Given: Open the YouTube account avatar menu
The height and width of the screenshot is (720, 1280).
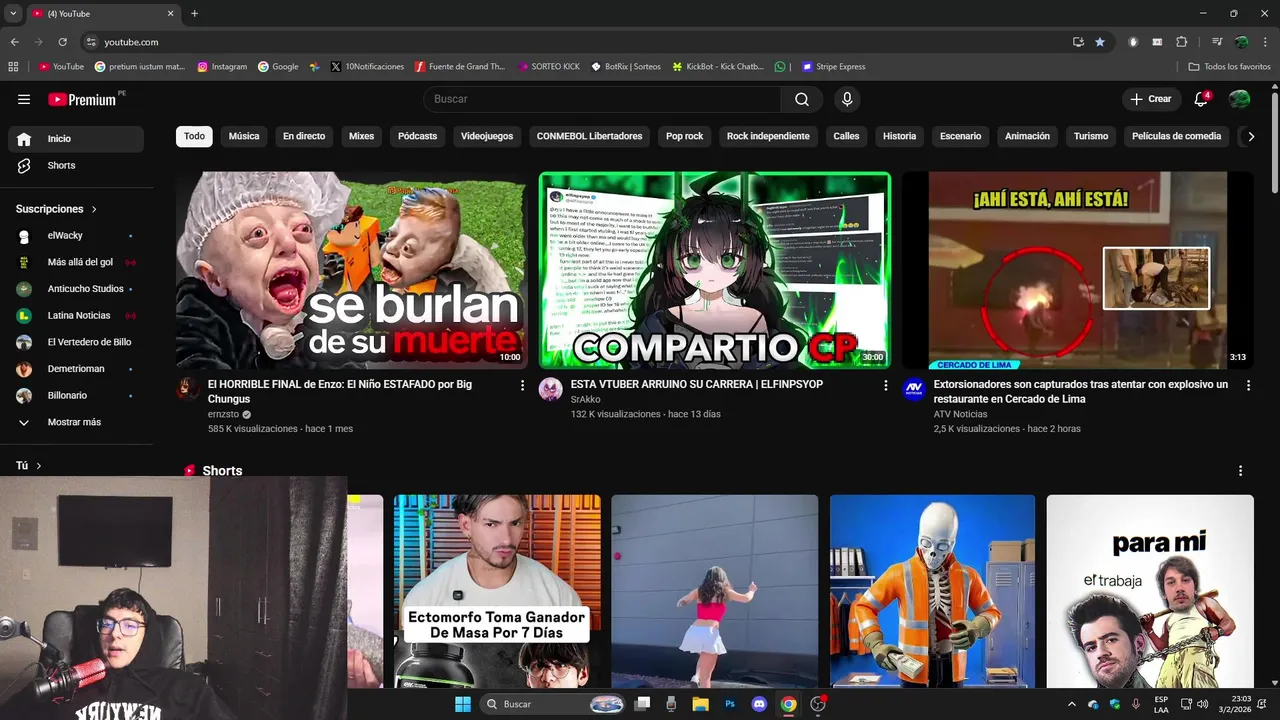Looking at the screenshot, I should point(1239,99).
